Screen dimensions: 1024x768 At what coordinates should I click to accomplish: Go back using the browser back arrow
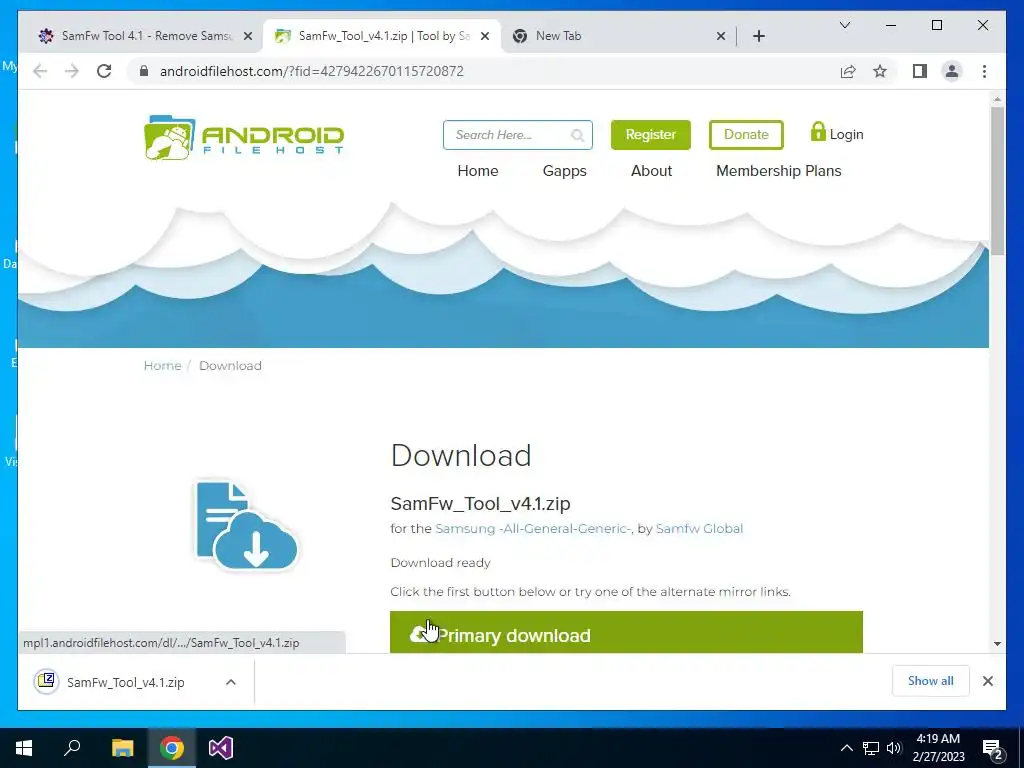click(40, 71)
